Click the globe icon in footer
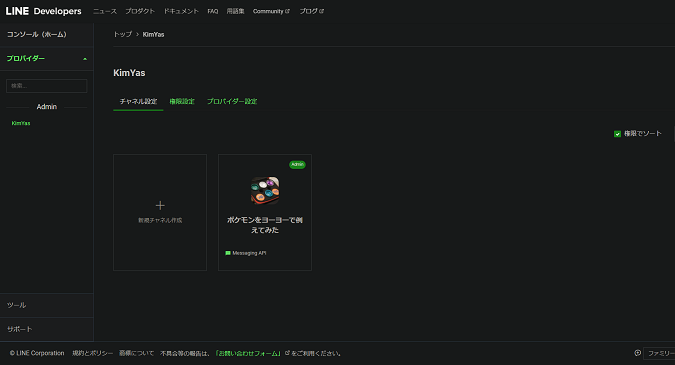 tap(638, 353)
